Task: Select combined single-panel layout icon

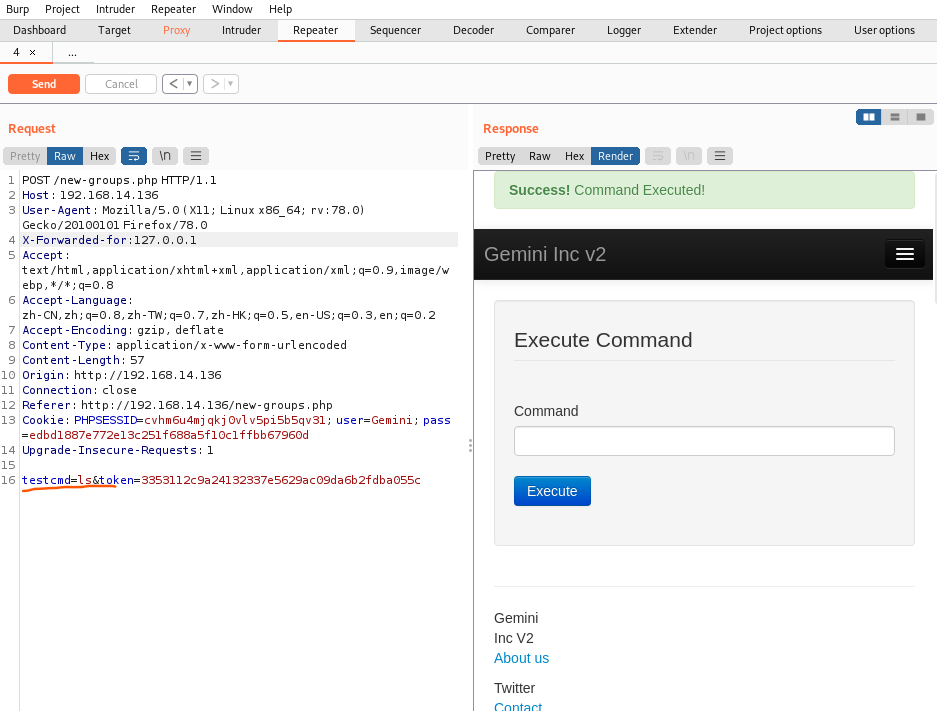Action: (x=920, y=117)
